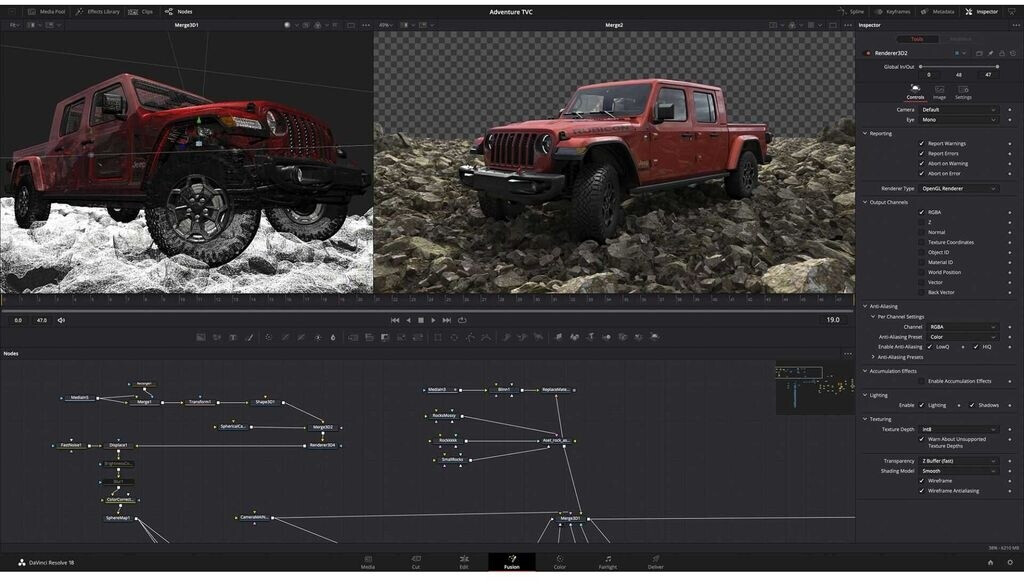The width and height of the screenshot is (1024, 584).
Task: Go to first frame transport button
Action: click(395, 320)
